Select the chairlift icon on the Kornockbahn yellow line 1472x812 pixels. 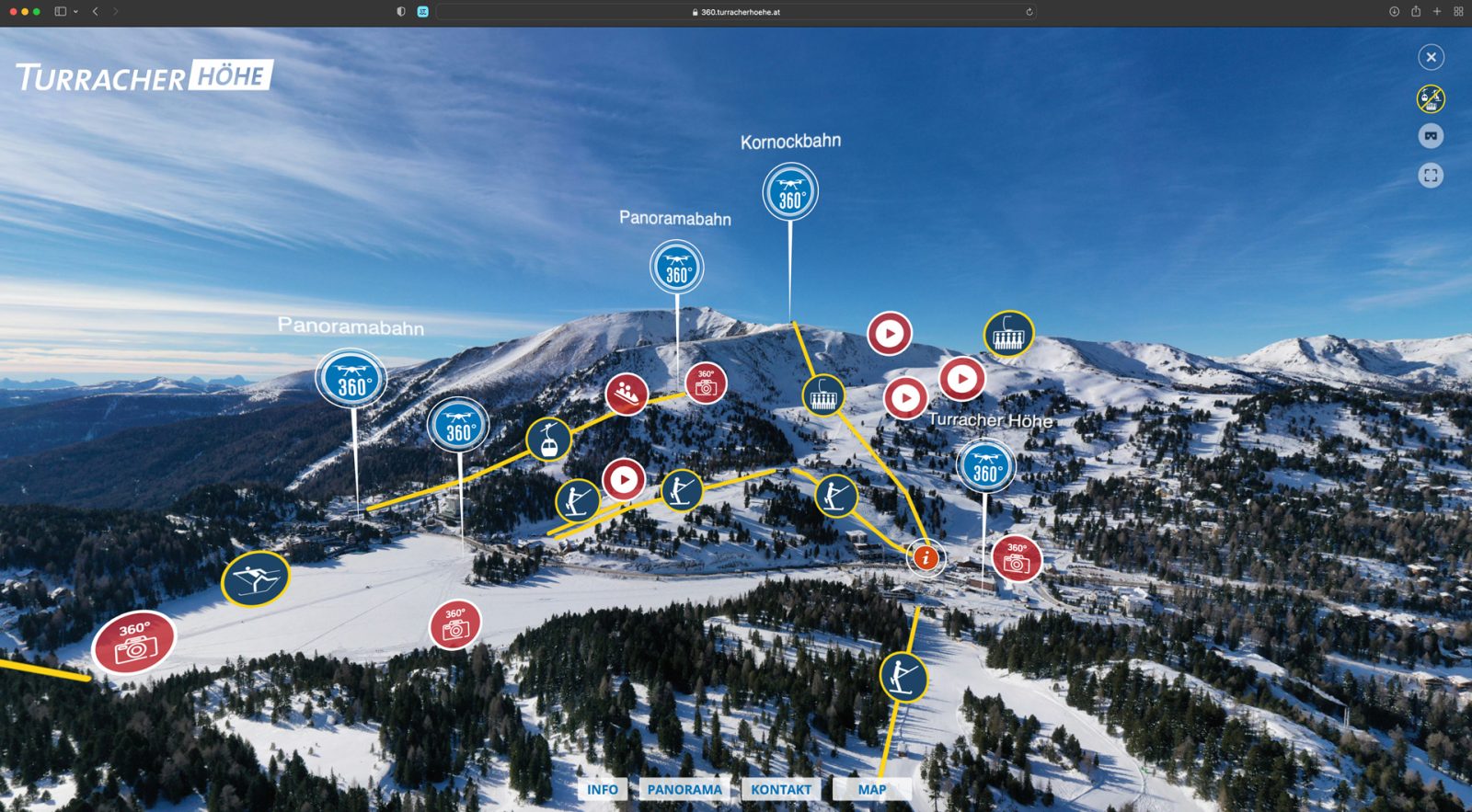click(823, 395)
